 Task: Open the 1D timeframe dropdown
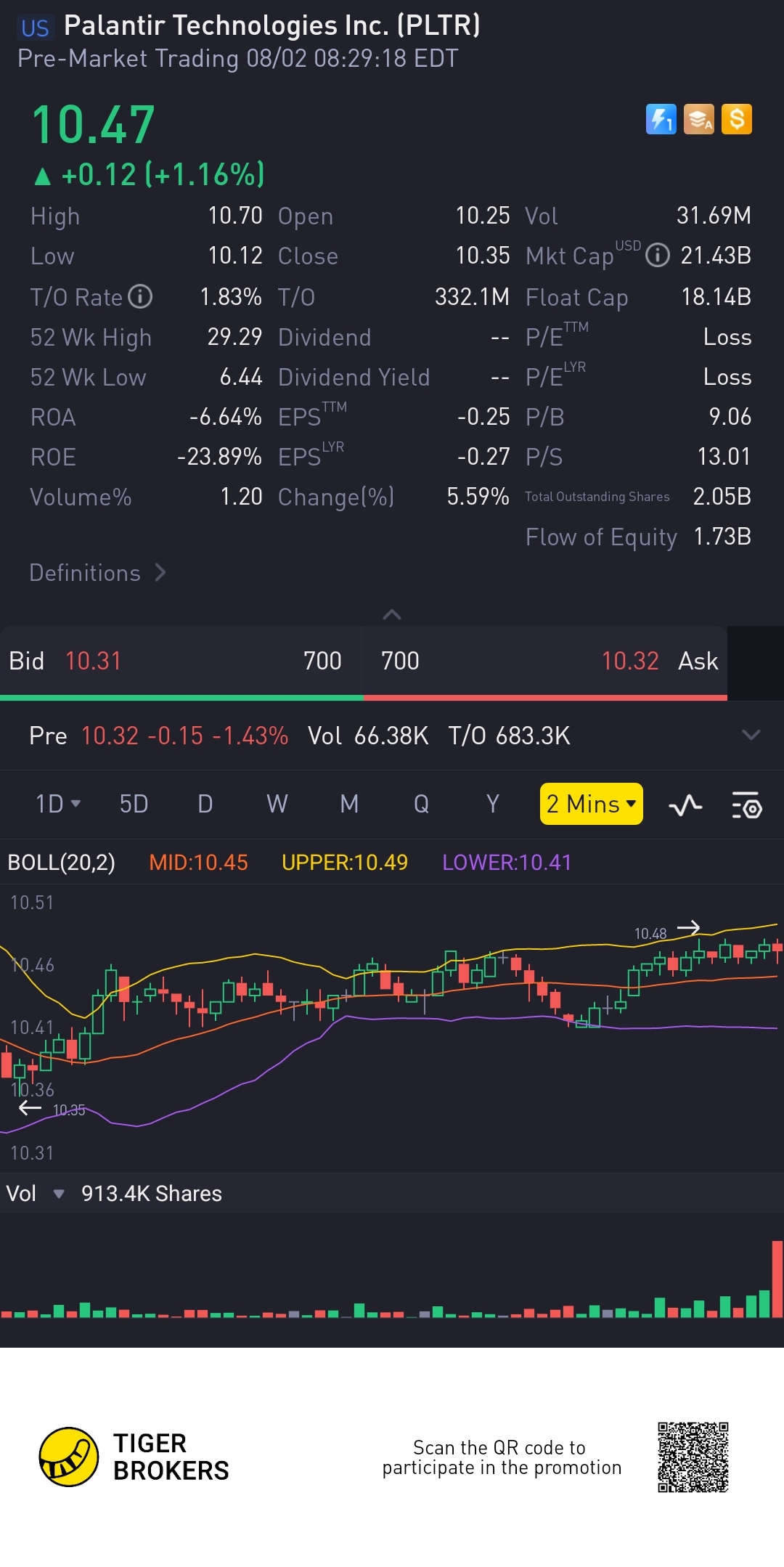(58, 804)
